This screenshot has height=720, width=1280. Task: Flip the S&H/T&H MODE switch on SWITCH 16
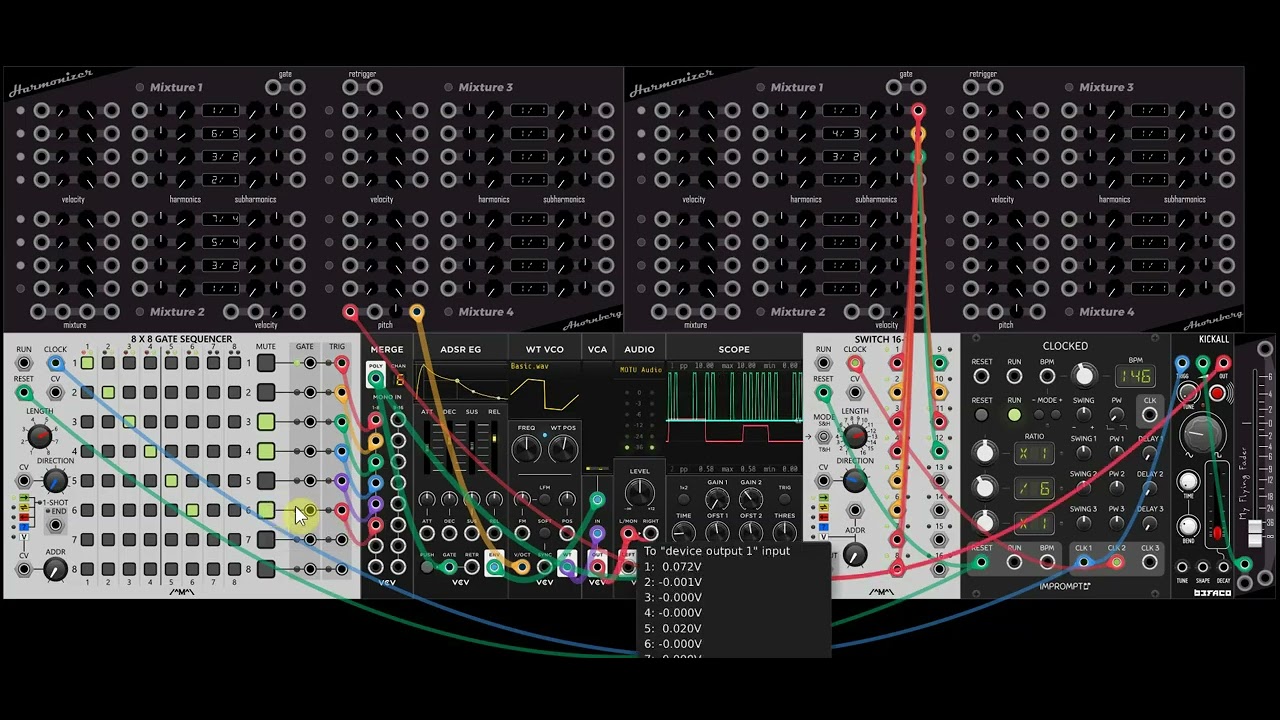click(824, 435)
